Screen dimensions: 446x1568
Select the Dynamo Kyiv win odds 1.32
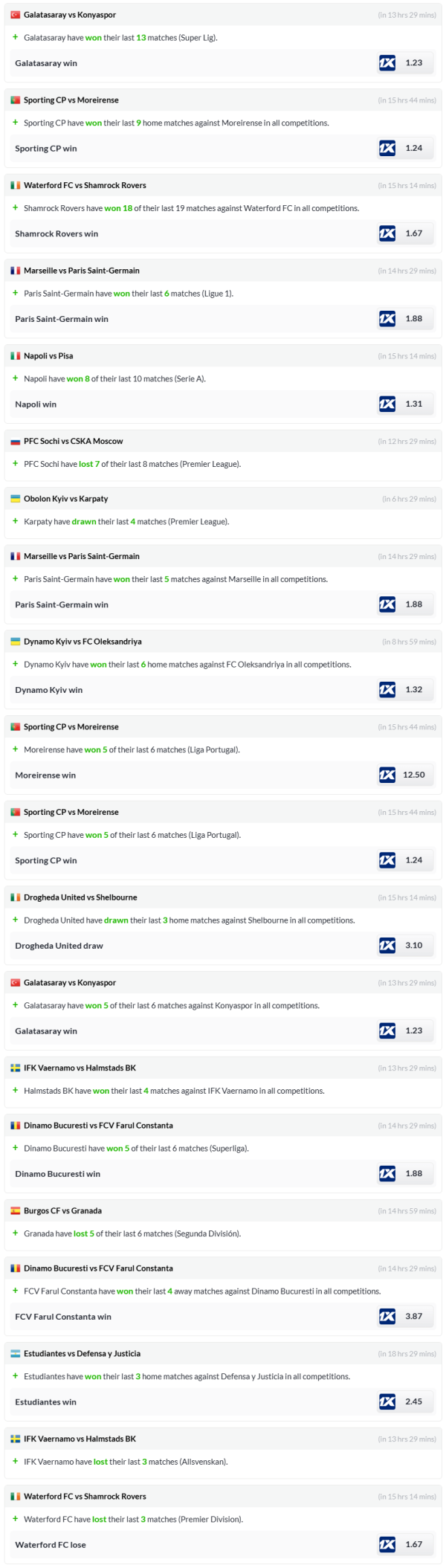[413, 689]
